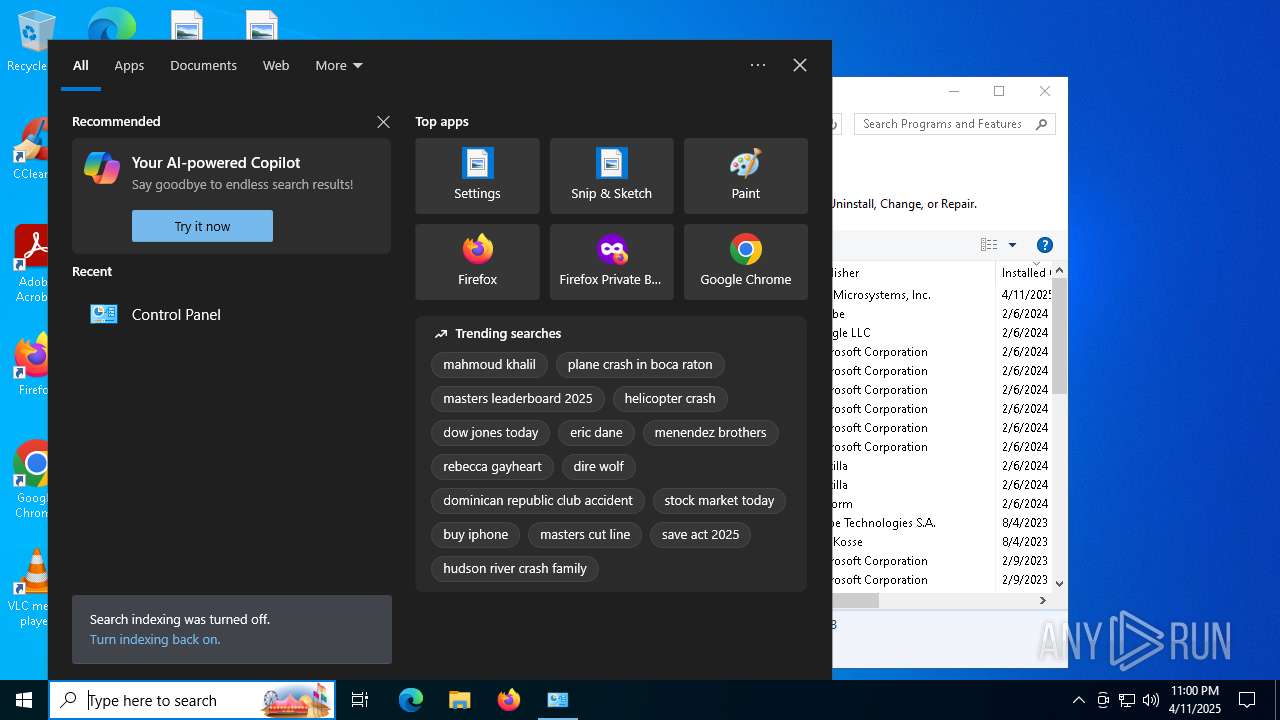The height and width of the screenshot is (720, 1280).
Task: Open Control Panel from Recent list
Action: [x=231, y=314]
